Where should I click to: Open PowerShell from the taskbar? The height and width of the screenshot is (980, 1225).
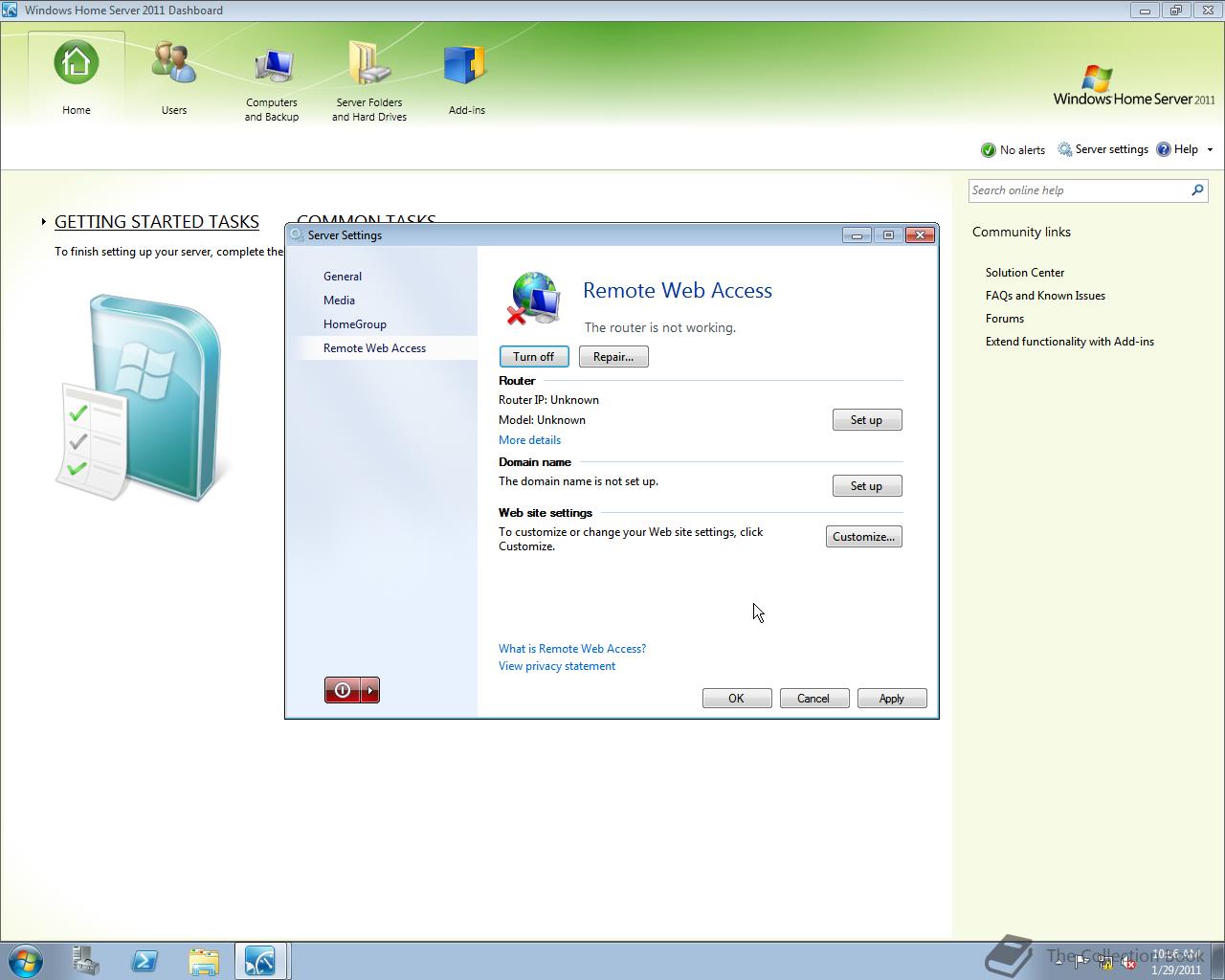click(145, 961)
